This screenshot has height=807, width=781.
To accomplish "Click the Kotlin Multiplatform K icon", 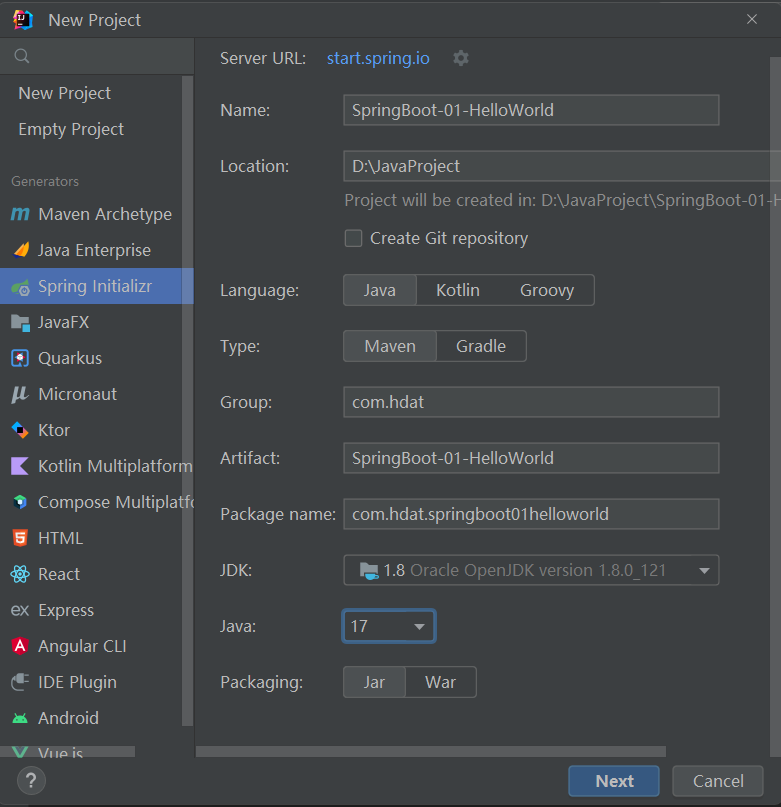I will 20,466.
